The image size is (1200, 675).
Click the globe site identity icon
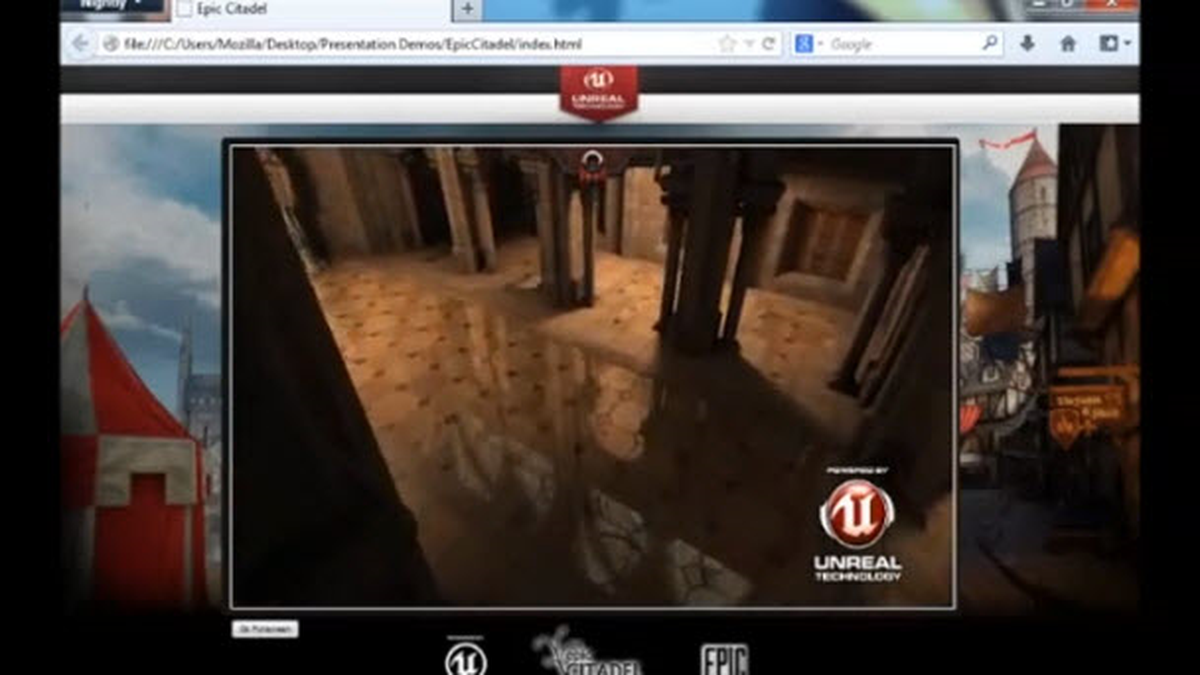[110, 44]
